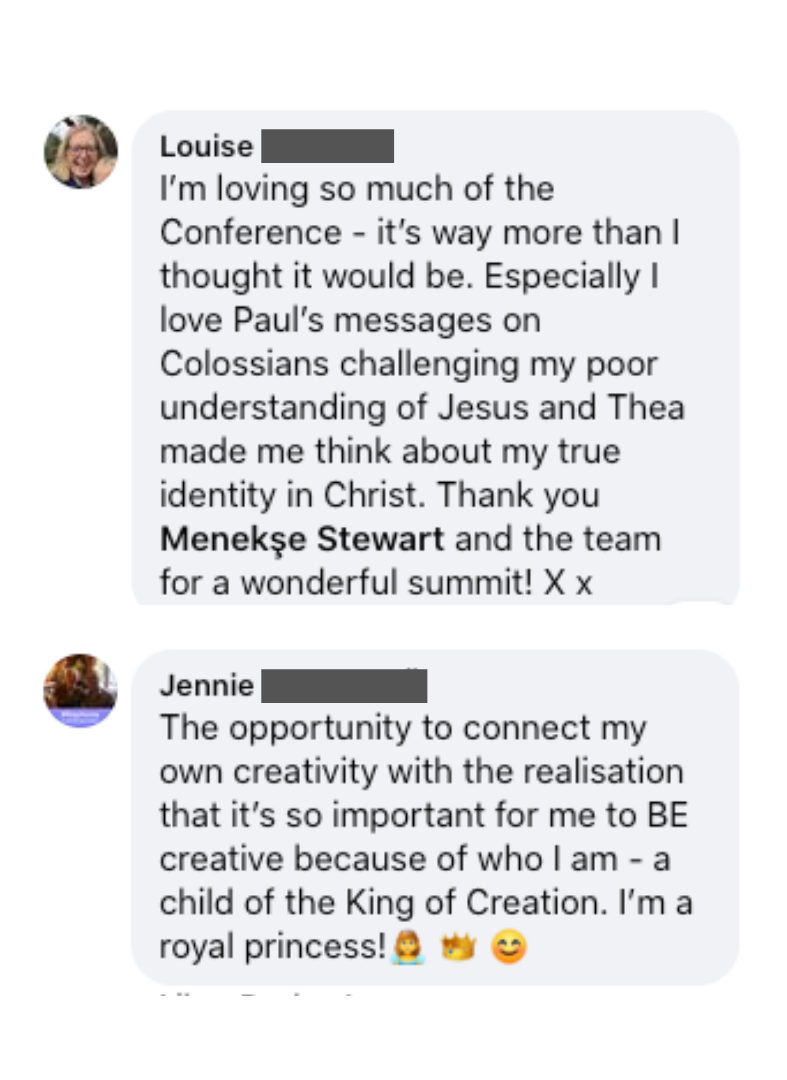
Task: Open Louise's profile picture
Action: point(81,151)
